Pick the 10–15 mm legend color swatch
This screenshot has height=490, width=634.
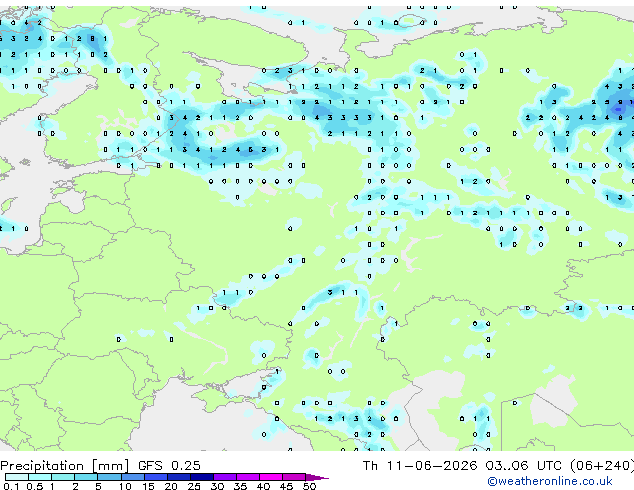[132, 477]
